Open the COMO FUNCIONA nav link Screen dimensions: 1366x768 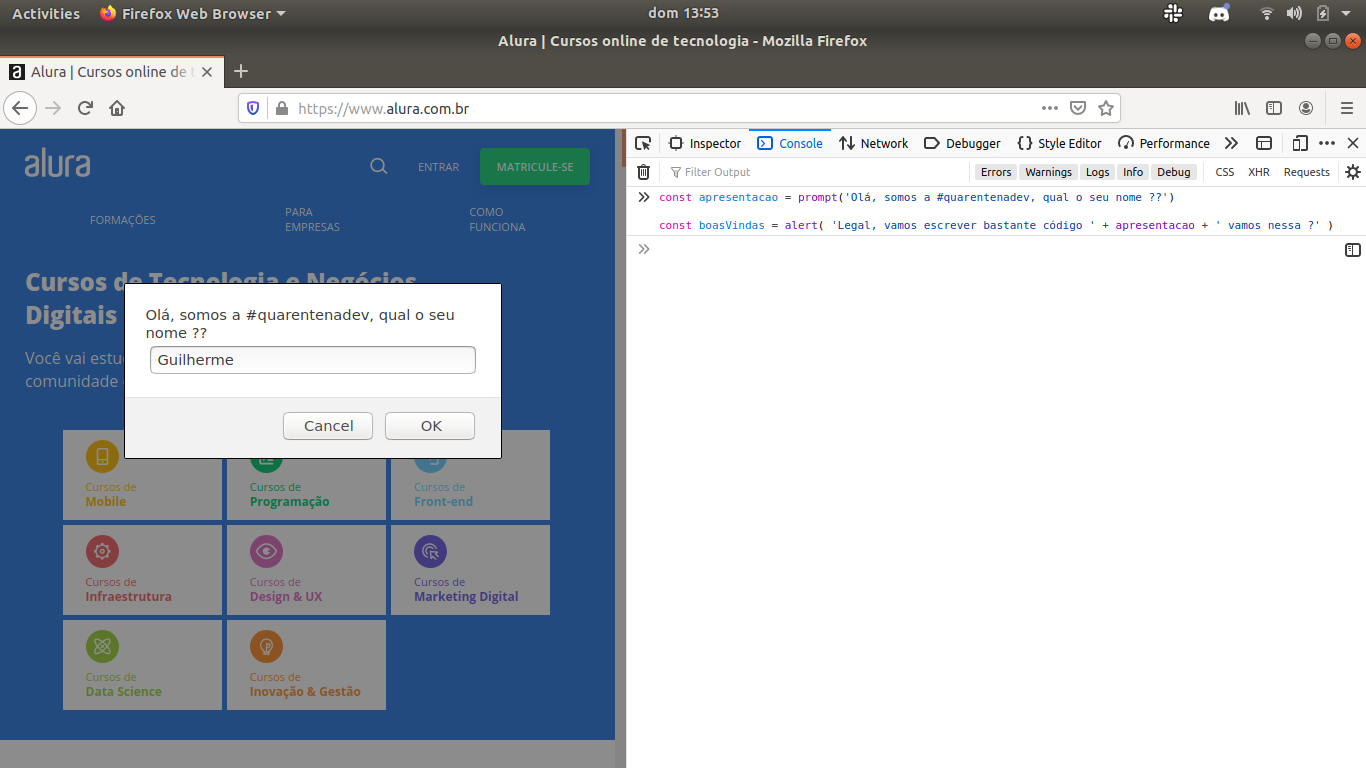pos(497,220)
